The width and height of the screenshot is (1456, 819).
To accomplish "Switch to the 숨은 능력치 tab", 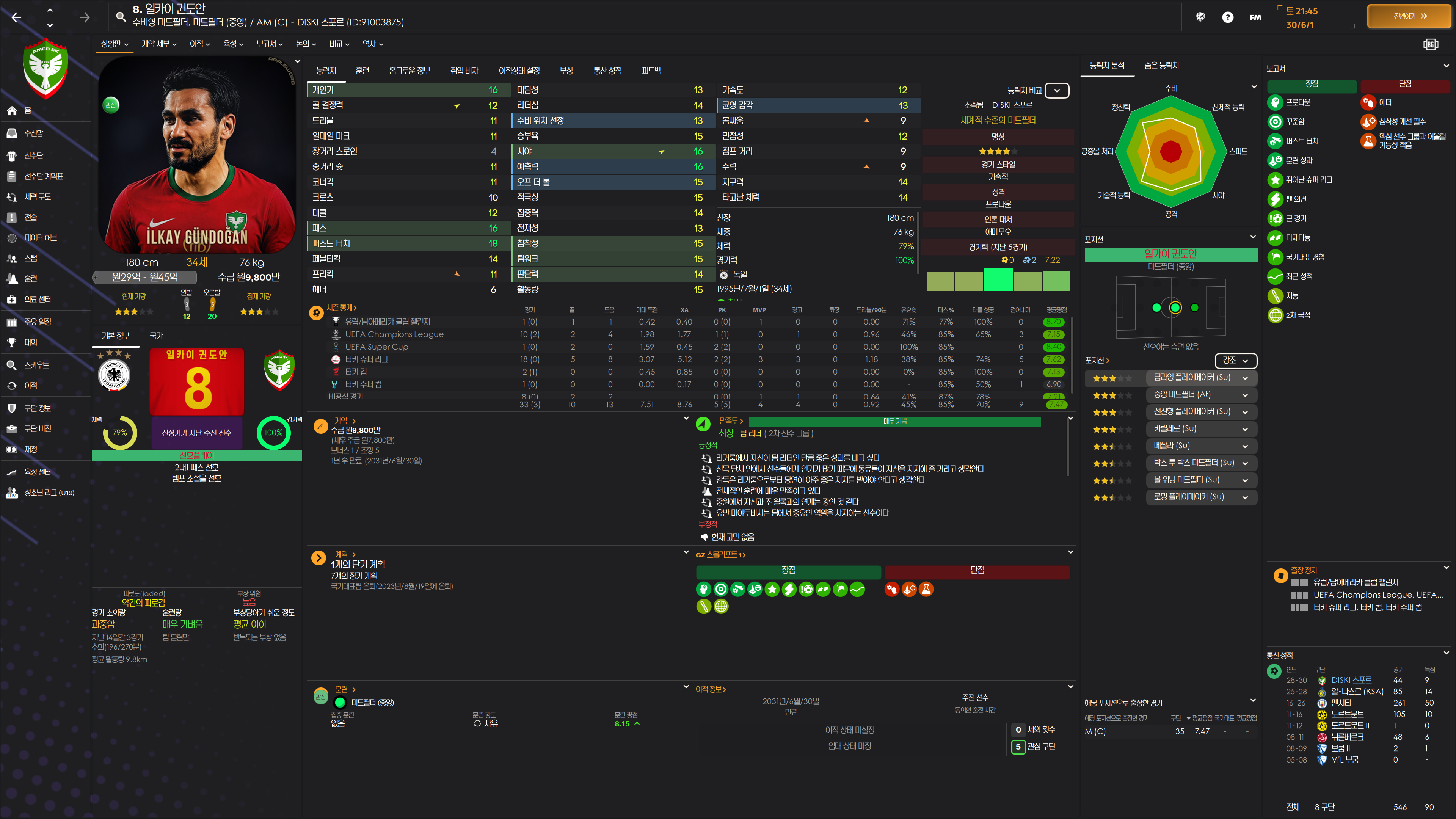I will [1161, 66].
